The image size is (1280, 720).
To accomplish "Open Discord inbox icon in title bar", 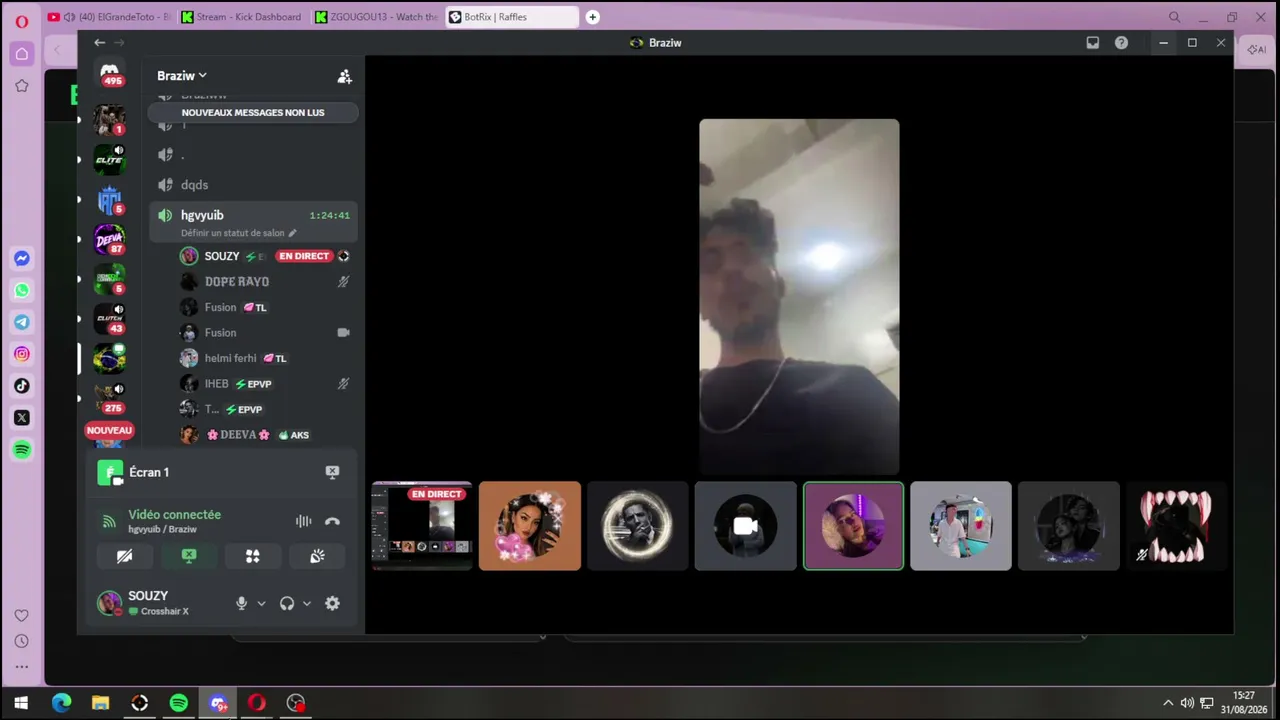I will pyautogui.click(x=1093, y=43).
